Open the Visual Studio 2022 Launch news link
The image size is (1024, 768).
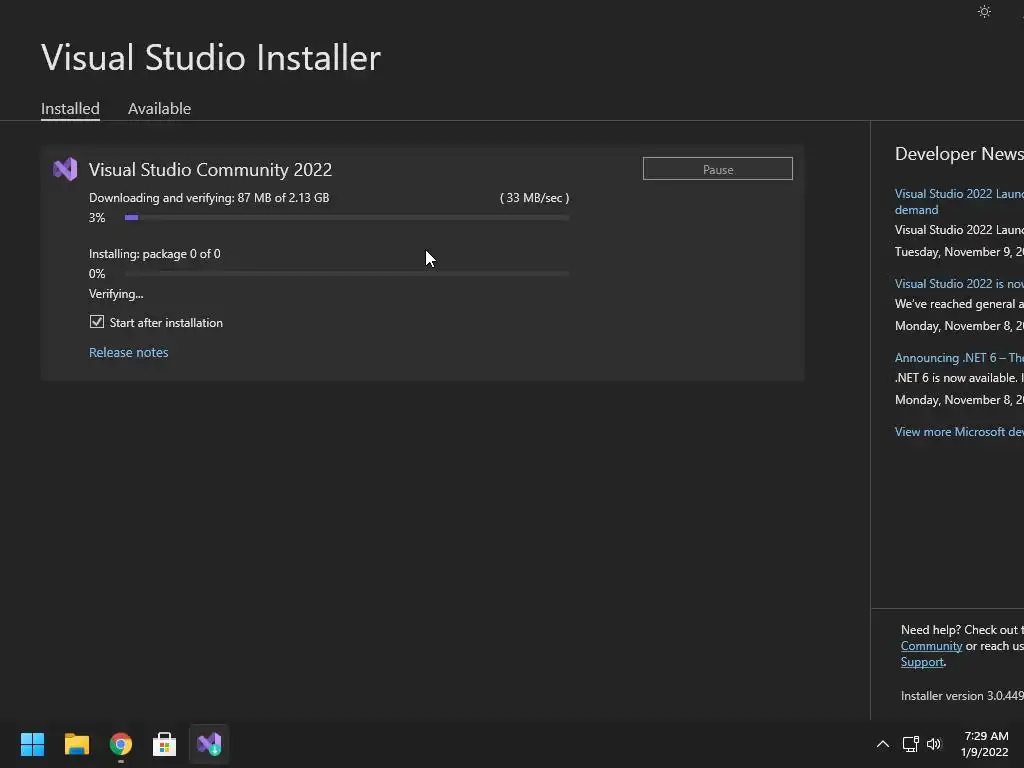tap(959, 201)
